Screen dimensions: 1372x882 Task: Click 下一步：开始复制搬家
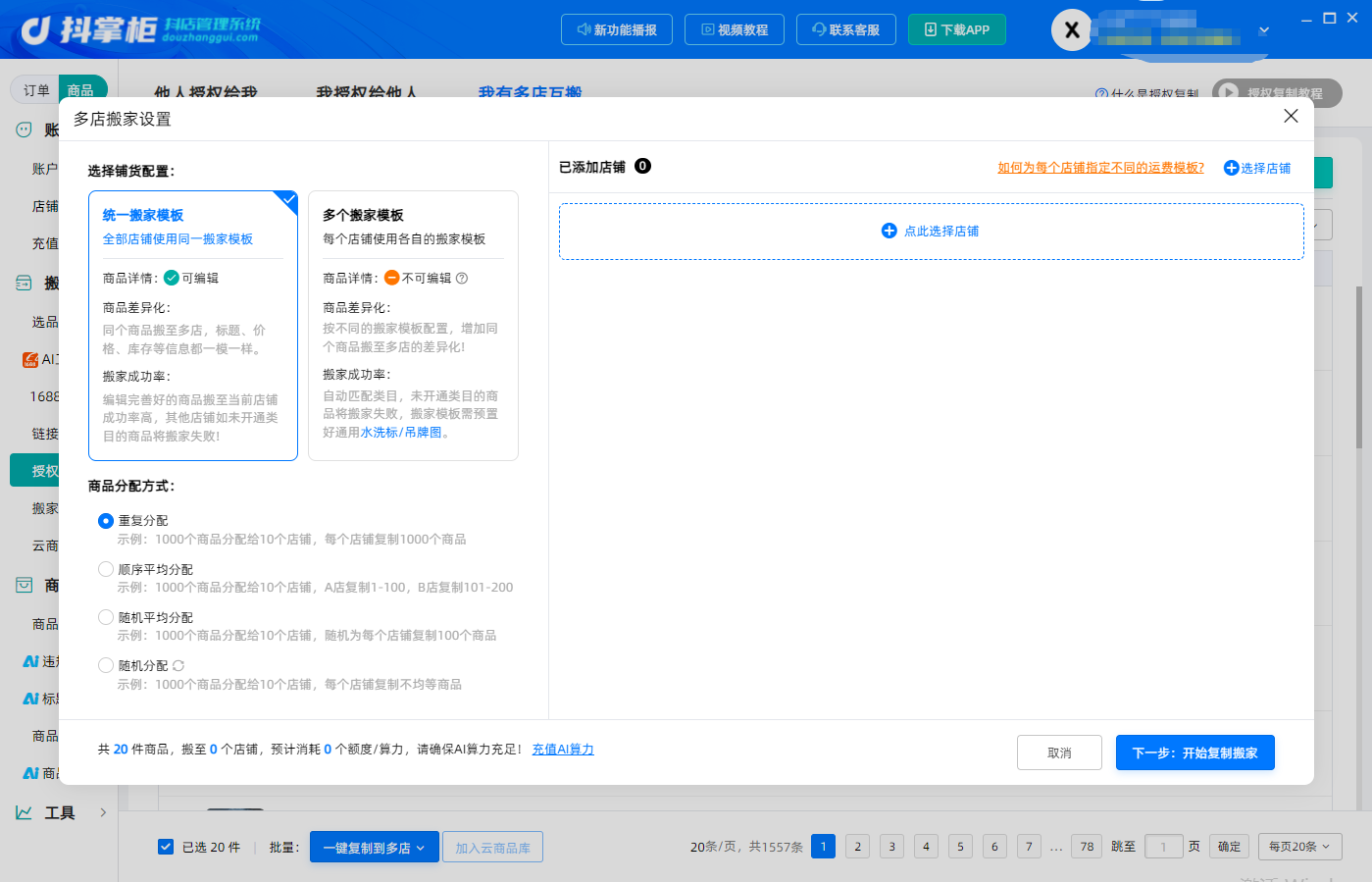[x=1195, y=752]
